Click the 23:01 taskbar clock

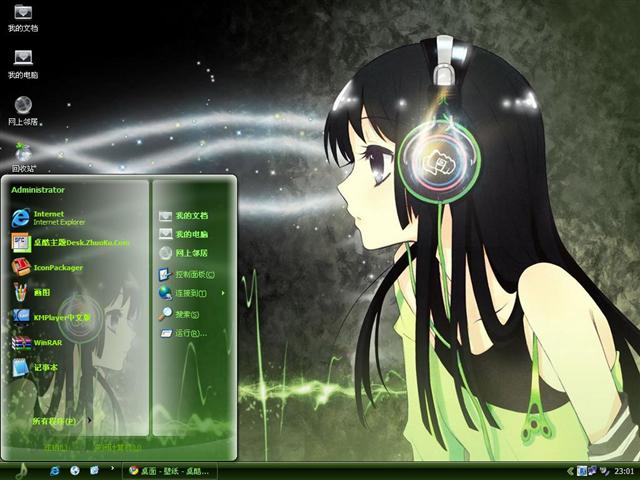(624, 471)
